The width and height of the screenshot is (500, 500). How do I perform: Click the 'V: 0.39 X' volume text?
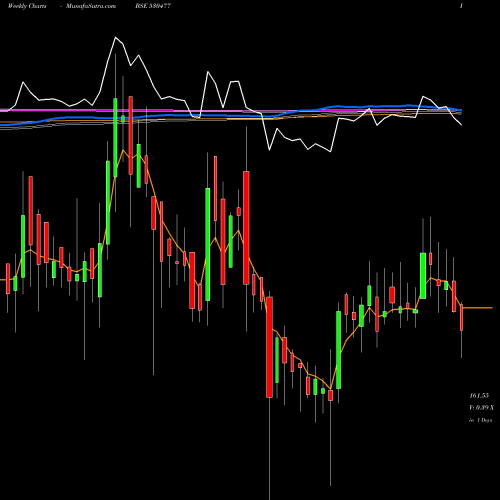pyautogui.click(x=481, y=408)
